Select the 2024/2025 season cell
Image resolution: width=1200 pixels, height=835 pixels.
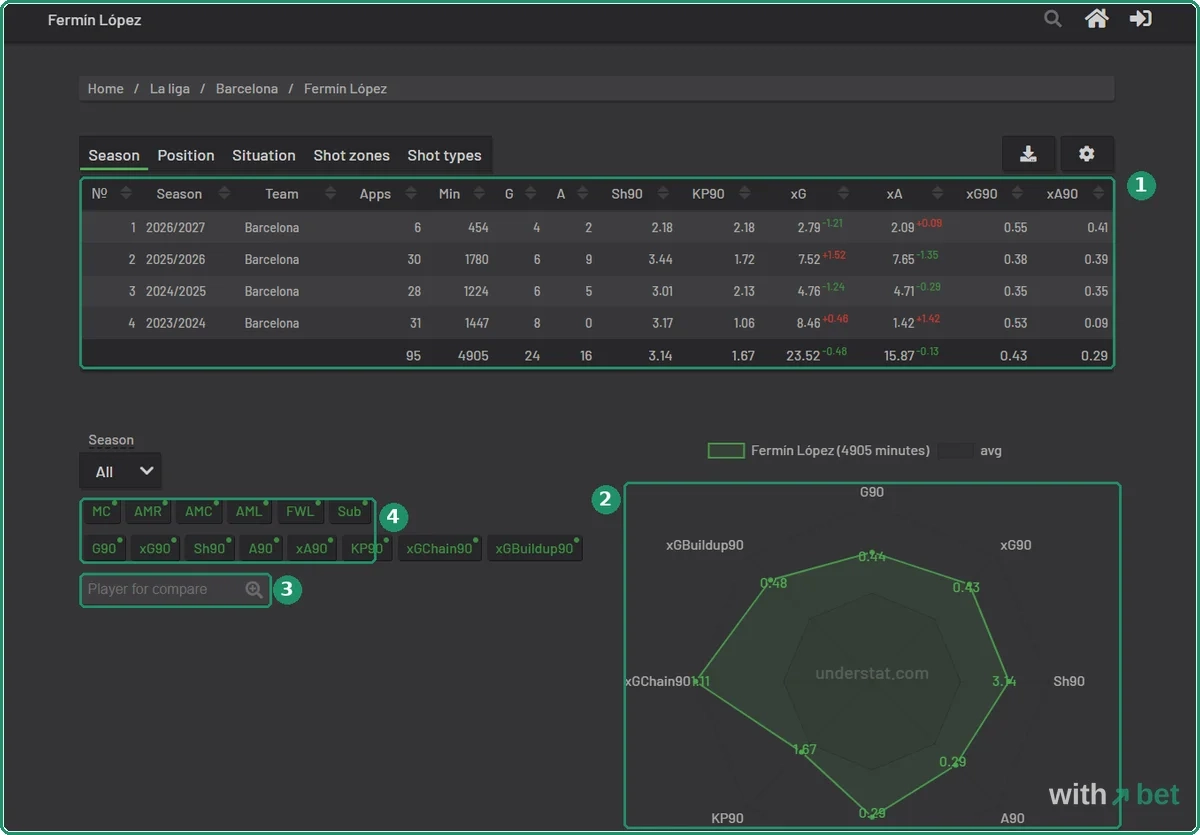tap(176, 292)
